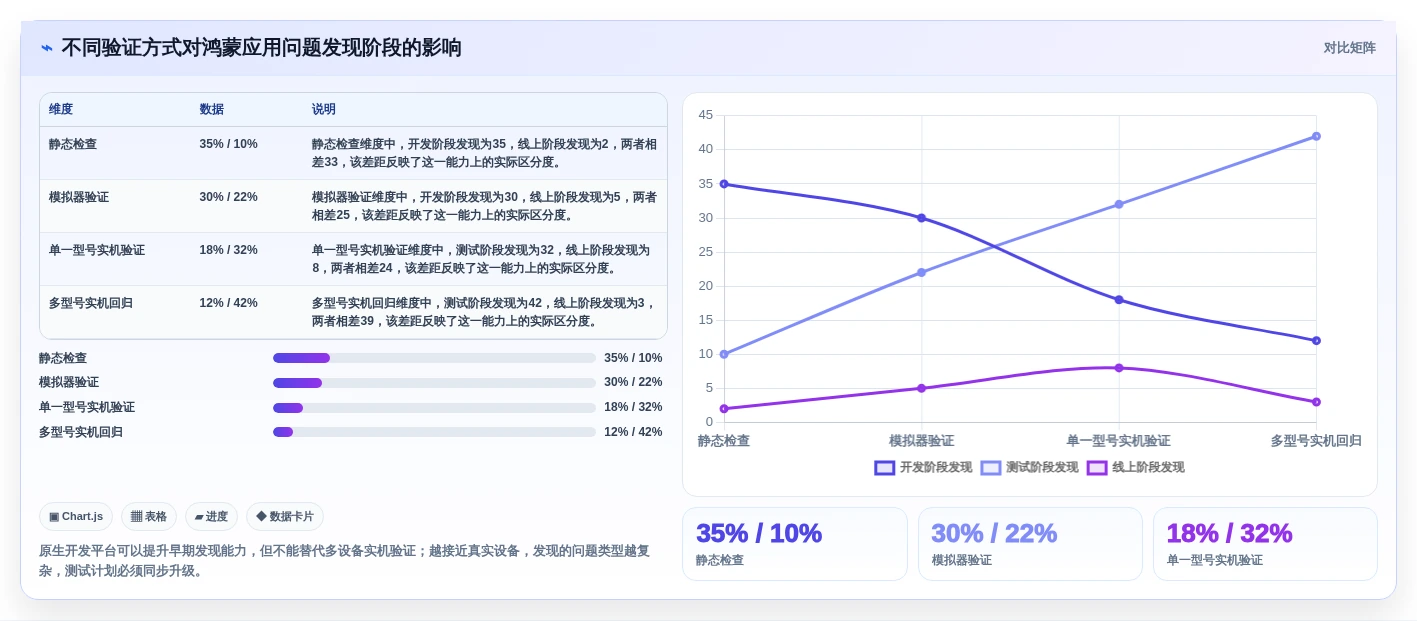Click the 单一型号实机验证 x-axis label

[x=1118, y=441]
